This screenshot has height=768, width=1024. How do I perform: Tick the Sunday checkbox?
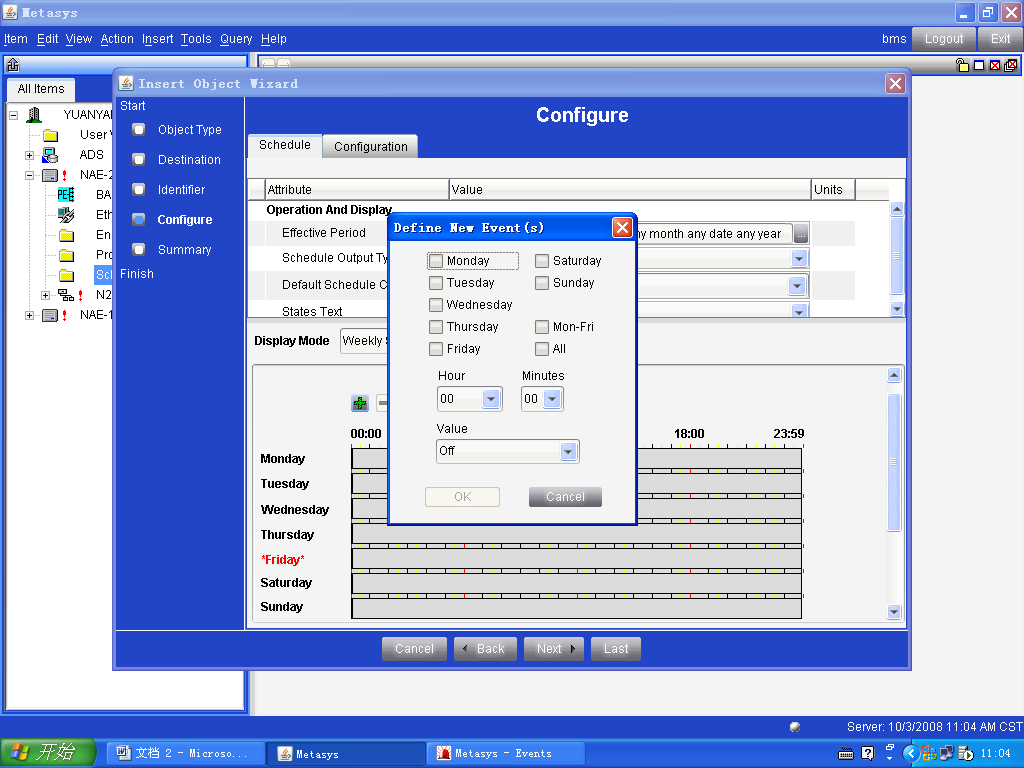tap(542, 283)
